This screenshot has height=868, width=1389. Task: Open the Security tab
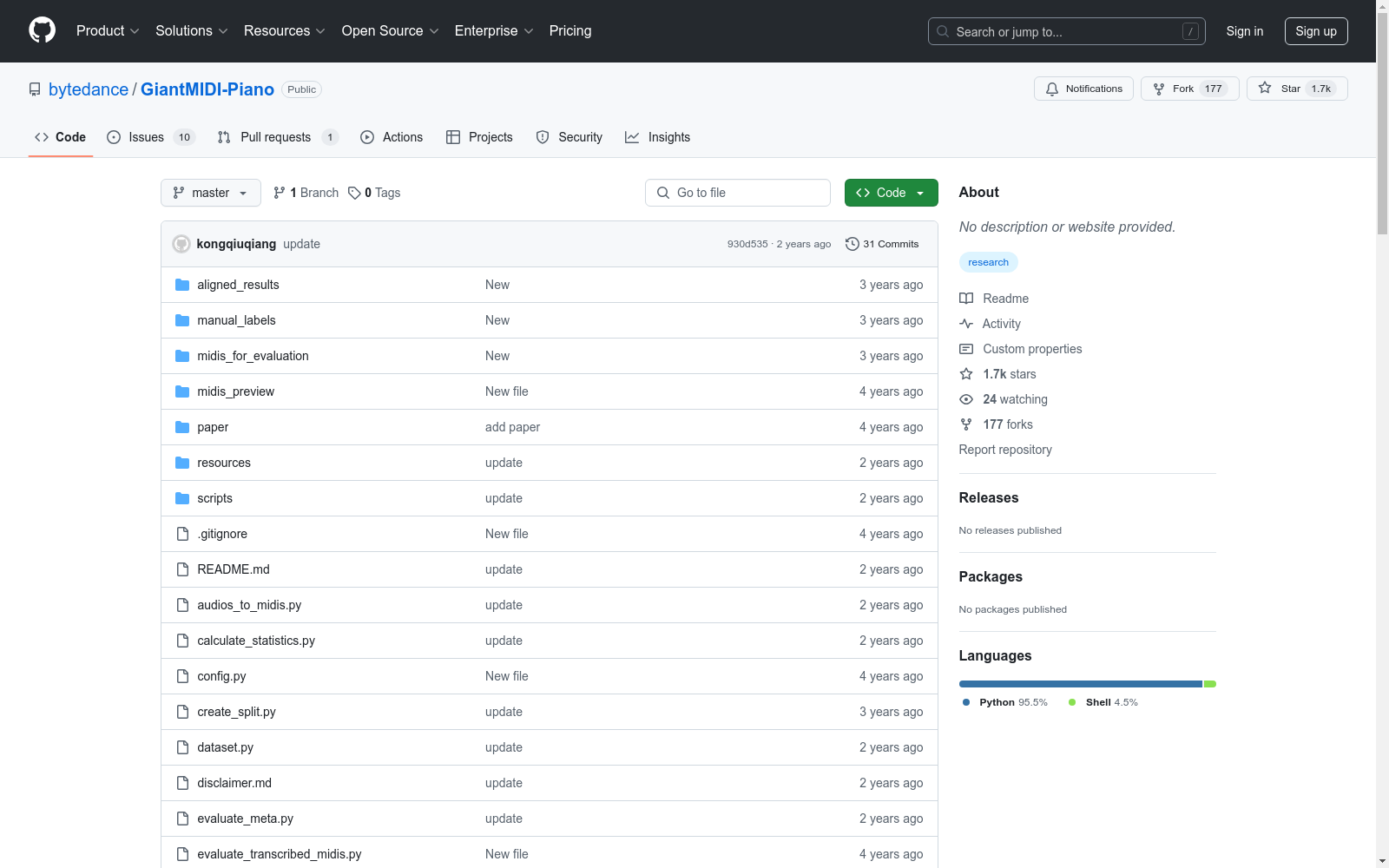click(x=569, y=137)
